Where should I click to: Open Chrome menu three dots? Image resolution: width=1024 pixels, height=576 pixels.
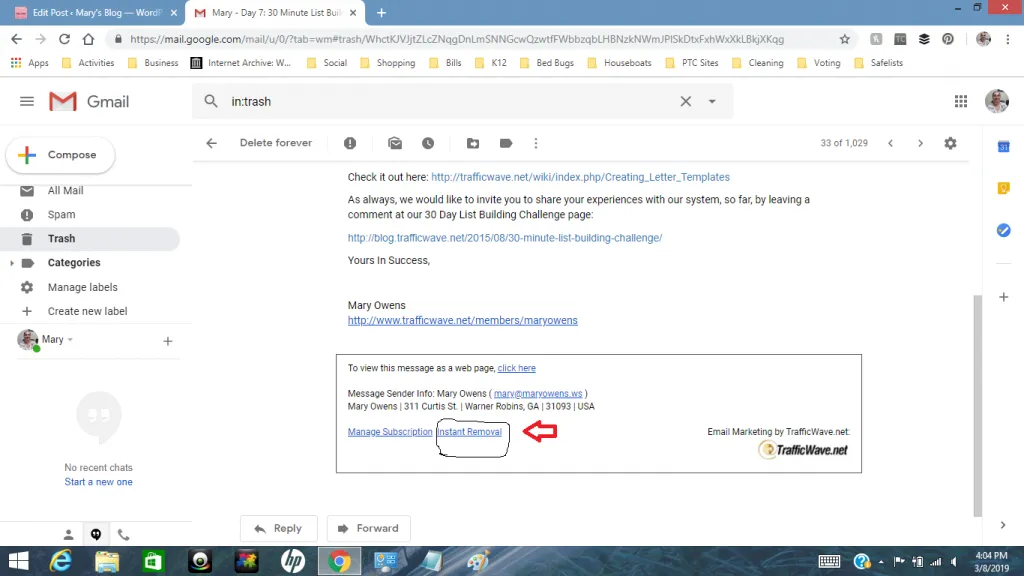tap(1008, 39)
